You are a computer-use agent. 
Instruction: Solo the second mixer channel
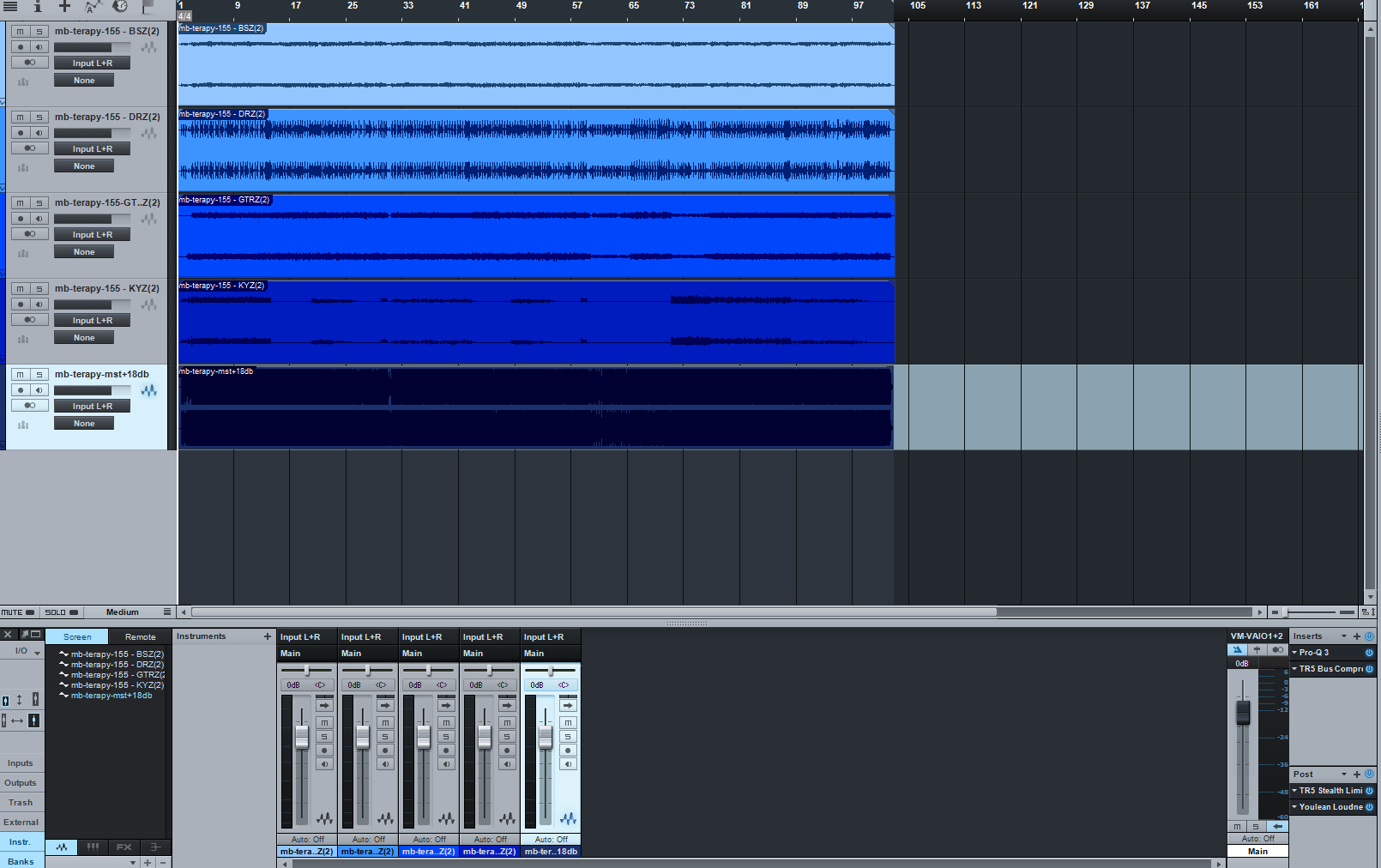coord(385,737)
